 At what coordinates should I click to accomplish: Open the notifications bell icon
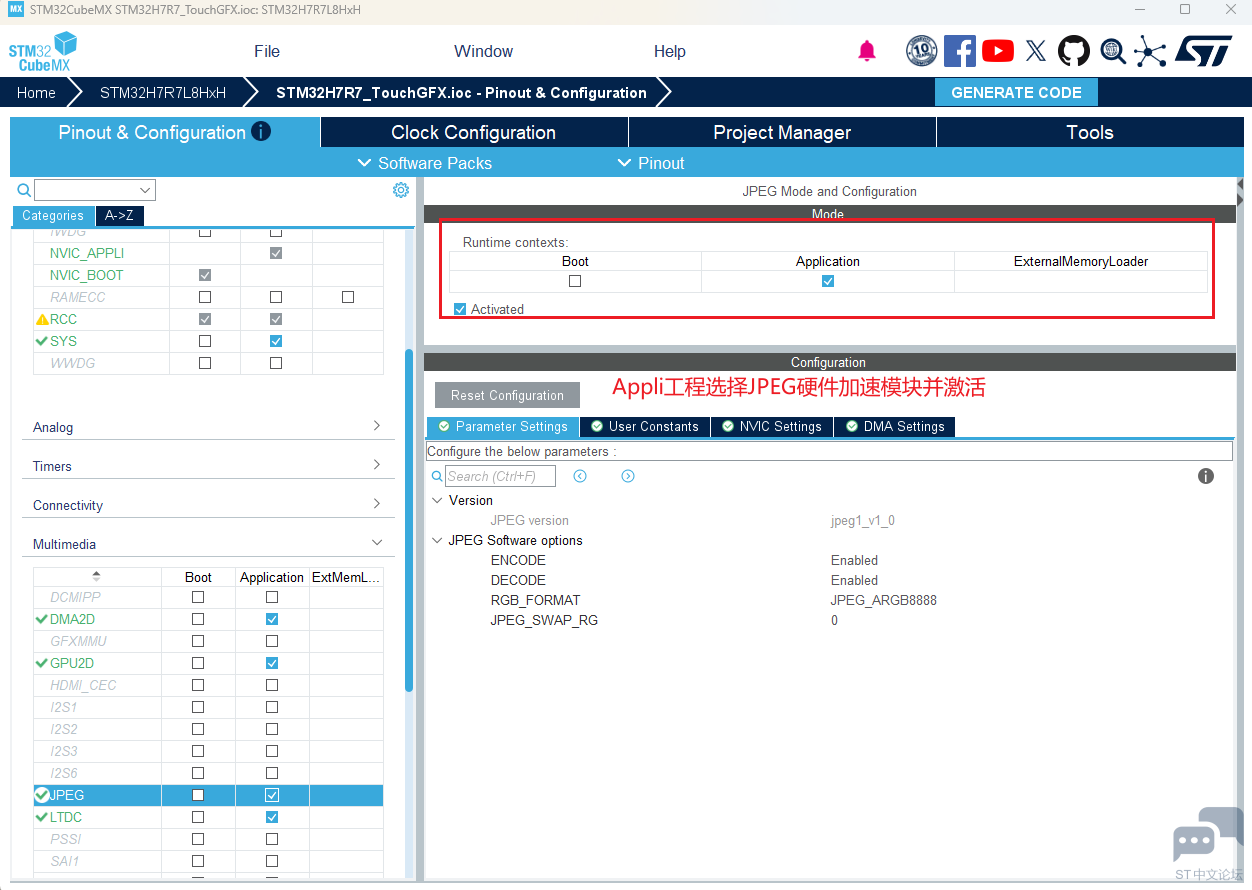pyautogui.click(x=867, y=51)
